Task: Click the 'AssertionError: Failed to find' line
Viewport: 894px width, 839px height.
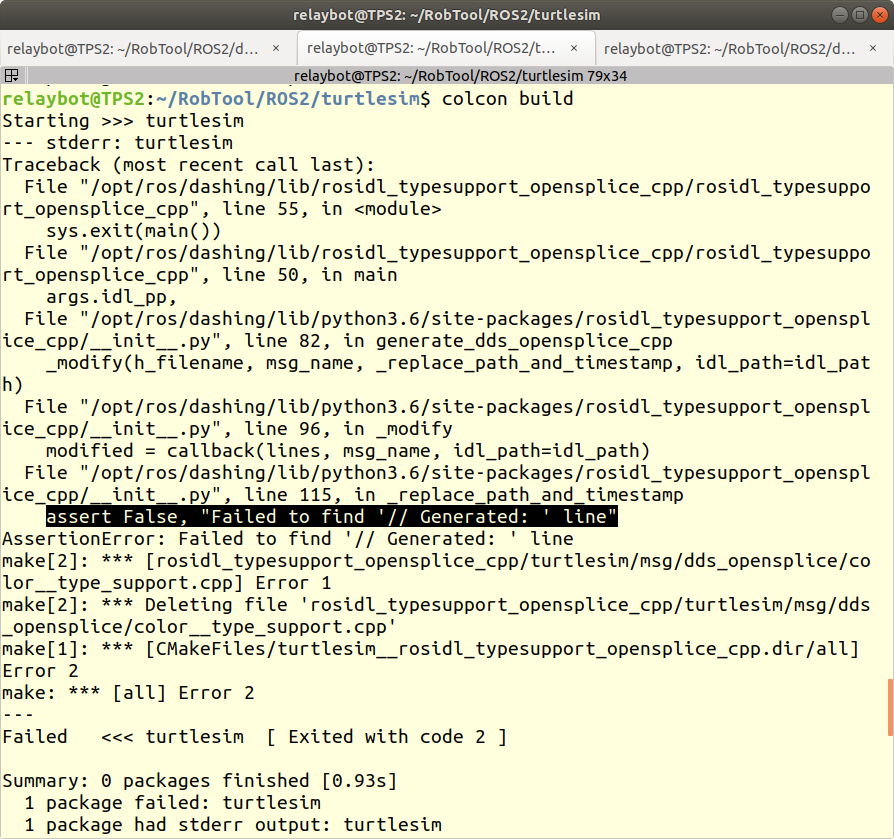Action: [x=288, y=539]
